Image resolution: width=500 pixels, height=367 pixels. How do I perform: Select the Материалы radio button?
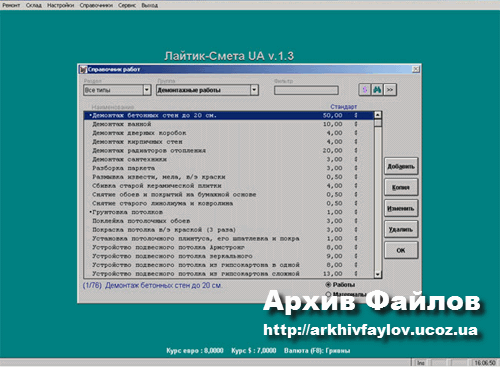coord(328,294)
